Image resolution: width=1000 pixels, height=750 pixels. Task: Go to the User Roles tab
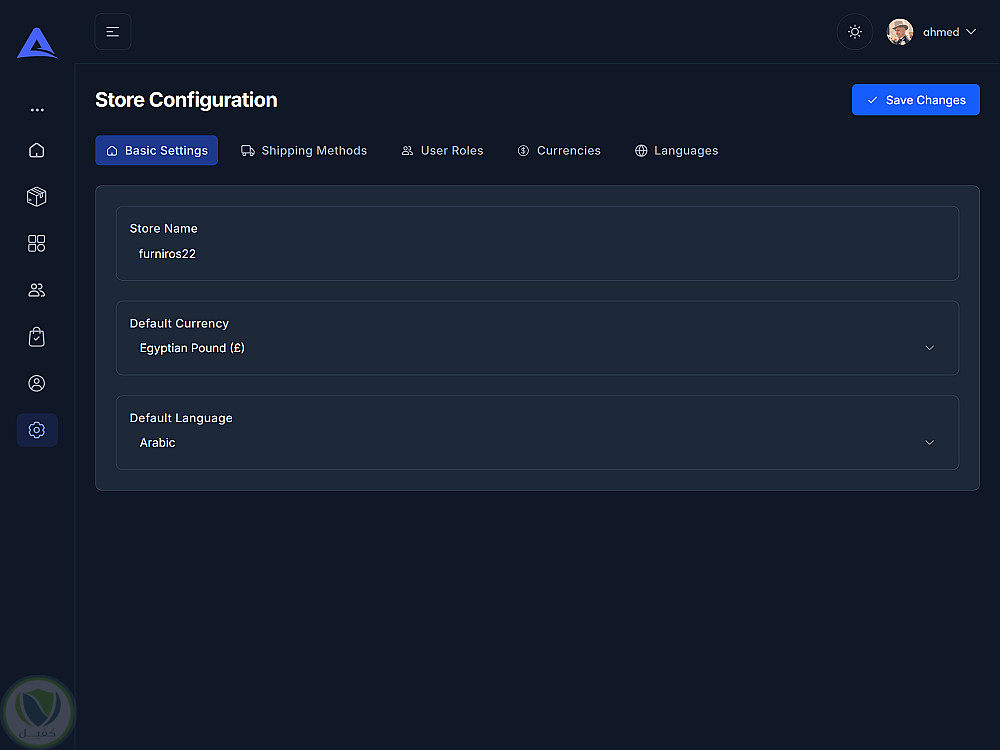tap(443, 151)
